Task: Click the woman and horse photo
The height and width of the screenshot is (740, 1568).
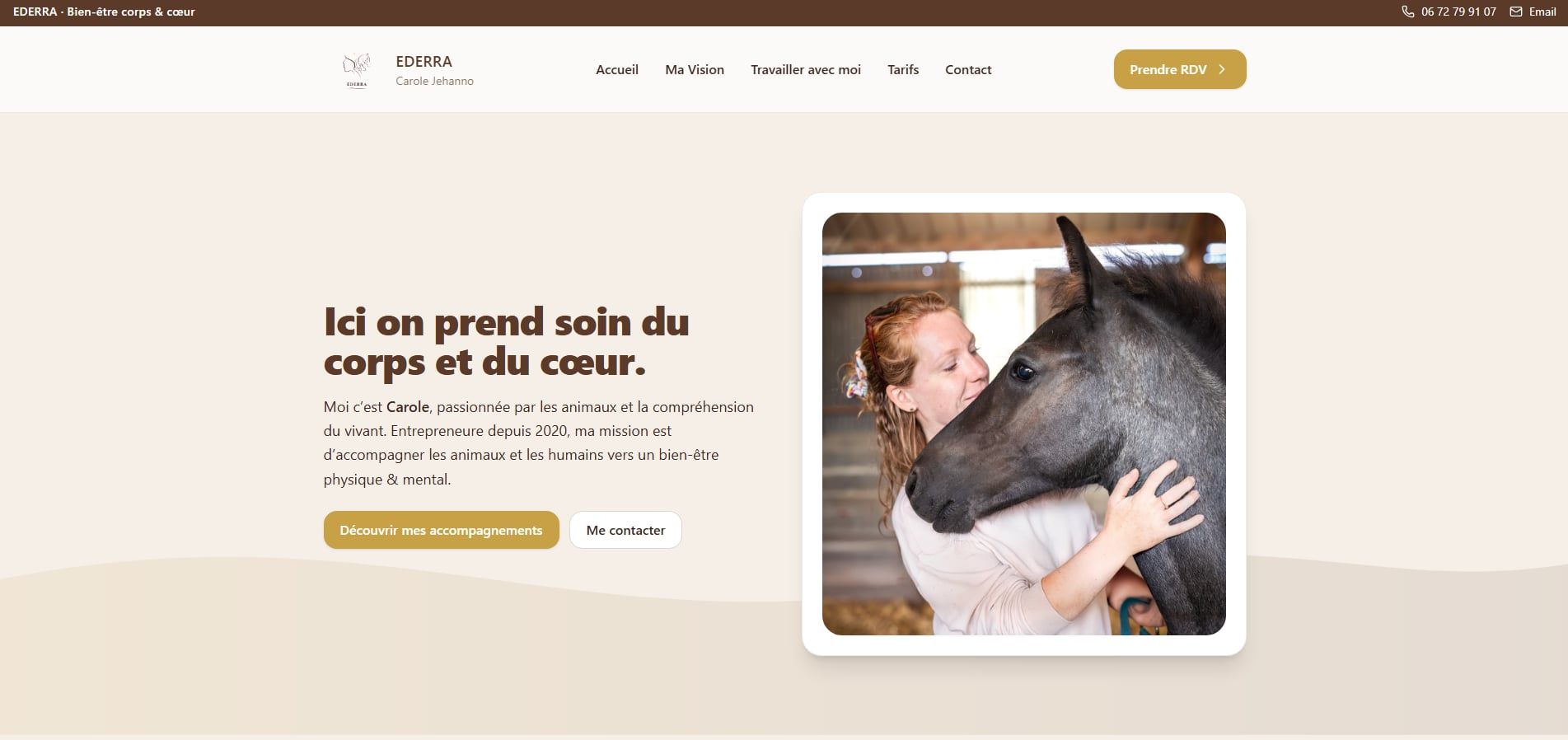Action: click(1023, 424)
